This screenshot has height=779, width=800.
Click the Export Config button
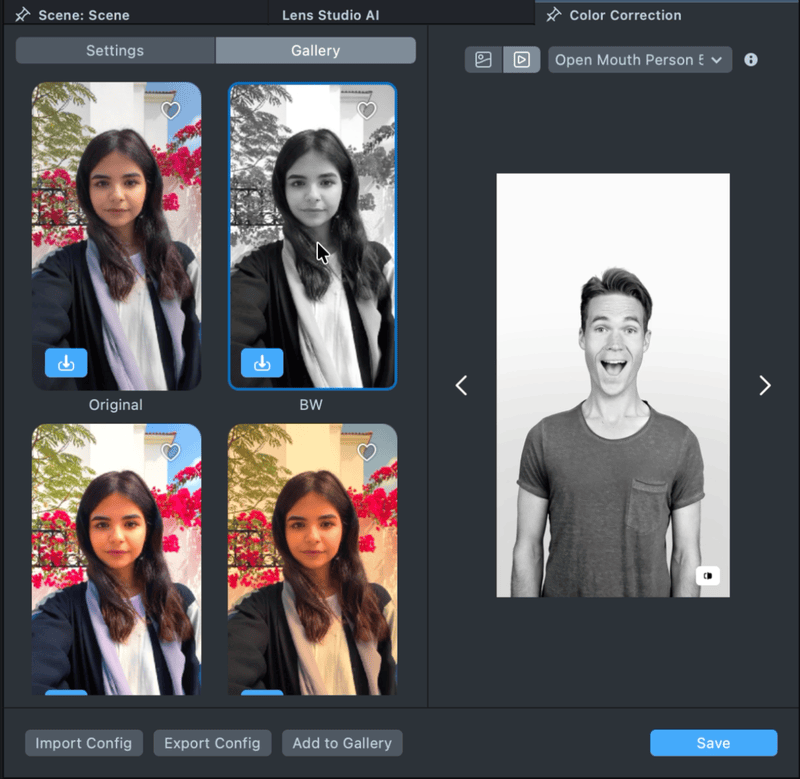[212, 743]
